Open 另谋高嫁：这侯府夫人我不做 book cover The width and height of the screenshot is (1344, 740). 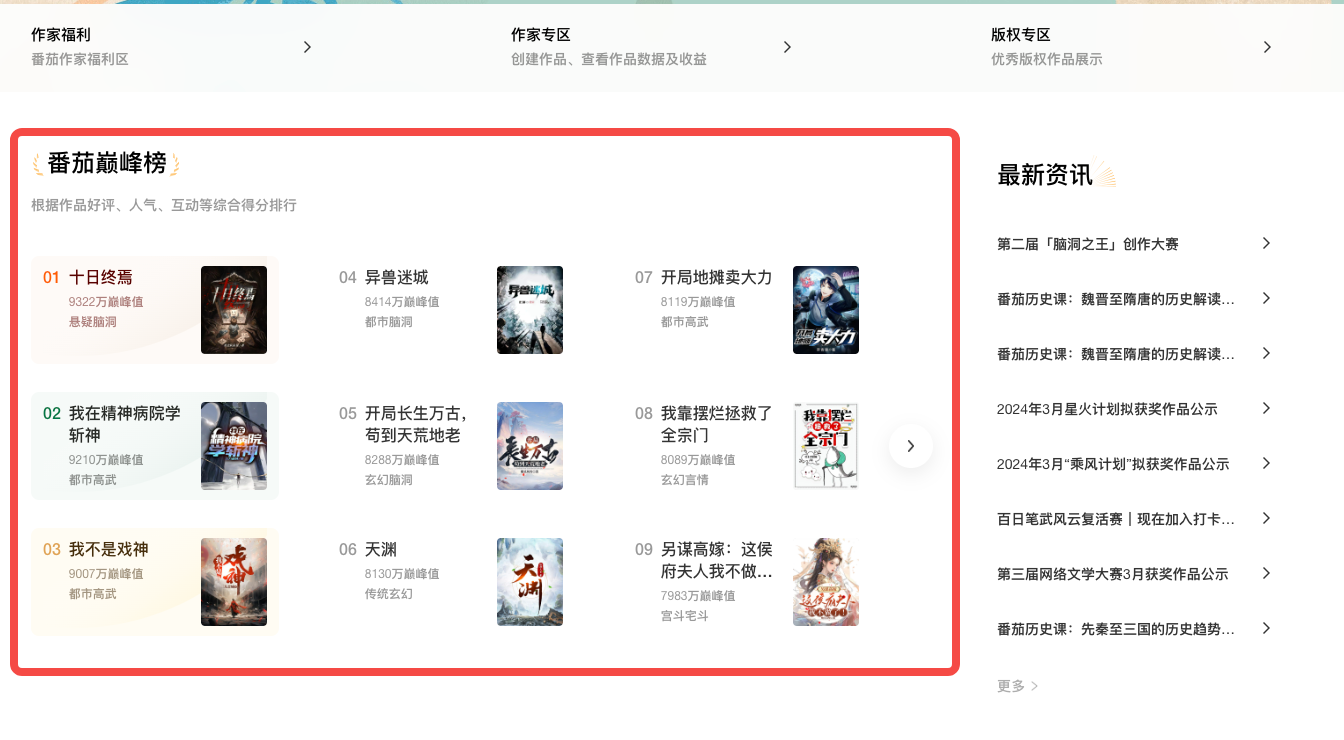825,582
